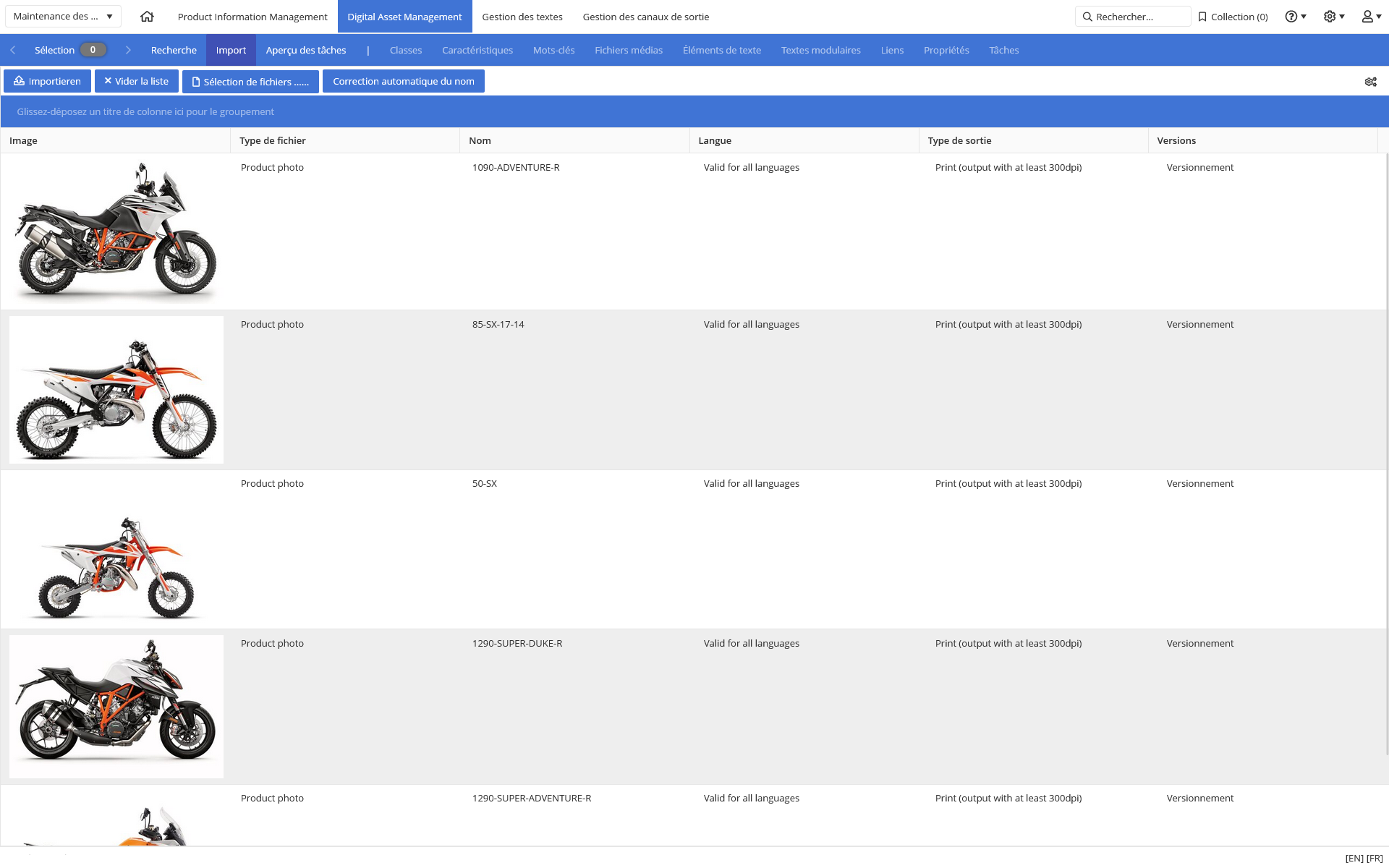The image size is (1389, 868).
Task: Expand the Maintenance des... dropdown
Action: pyautogui.click(x=63, y=16)
